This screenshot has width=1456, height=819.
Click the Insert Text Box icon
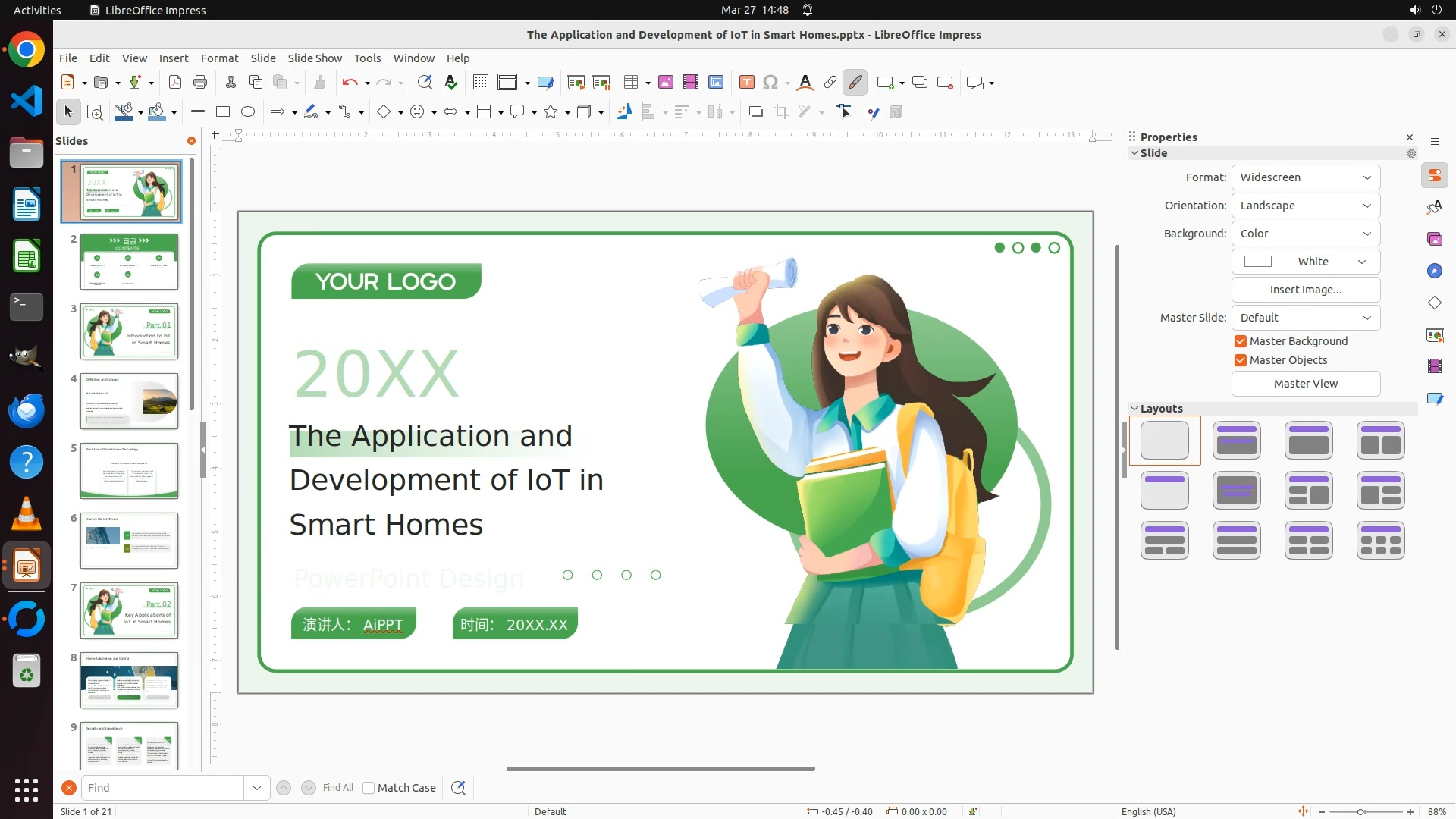tap(746, 83)
